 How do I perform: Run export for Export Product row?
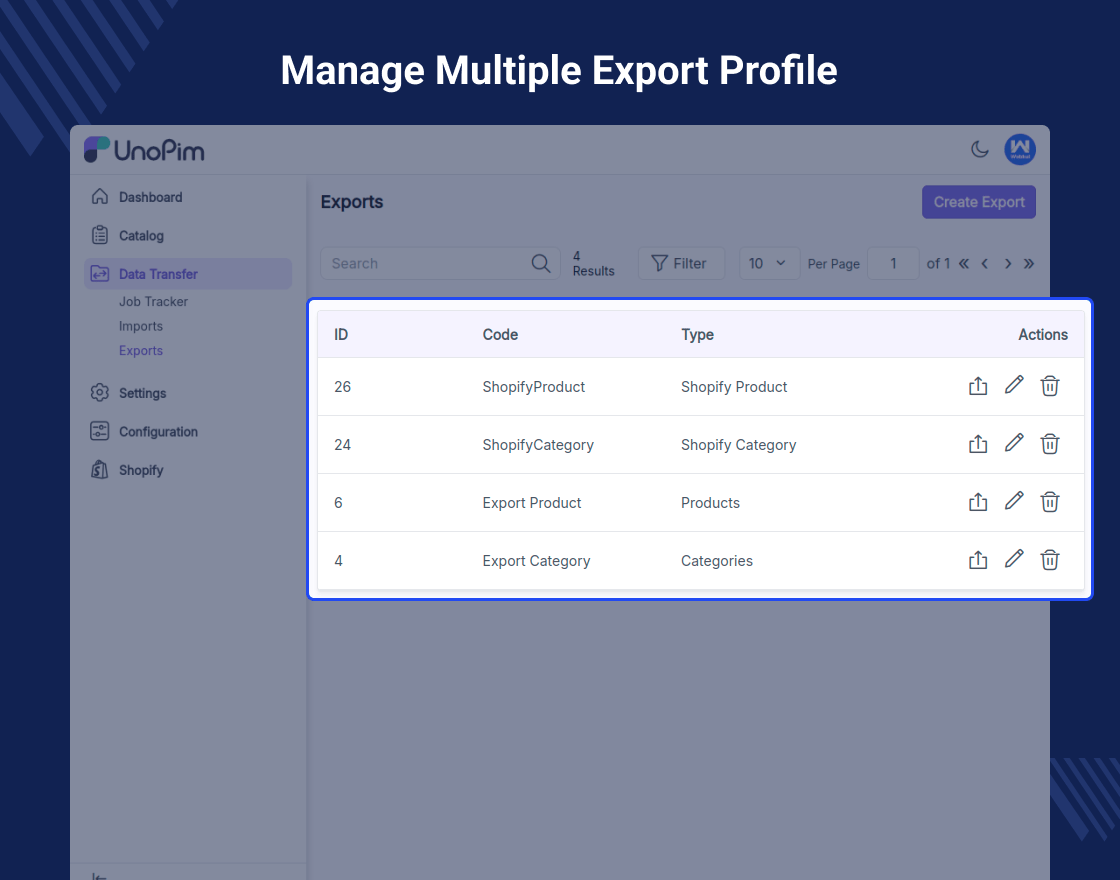point(978,502)
